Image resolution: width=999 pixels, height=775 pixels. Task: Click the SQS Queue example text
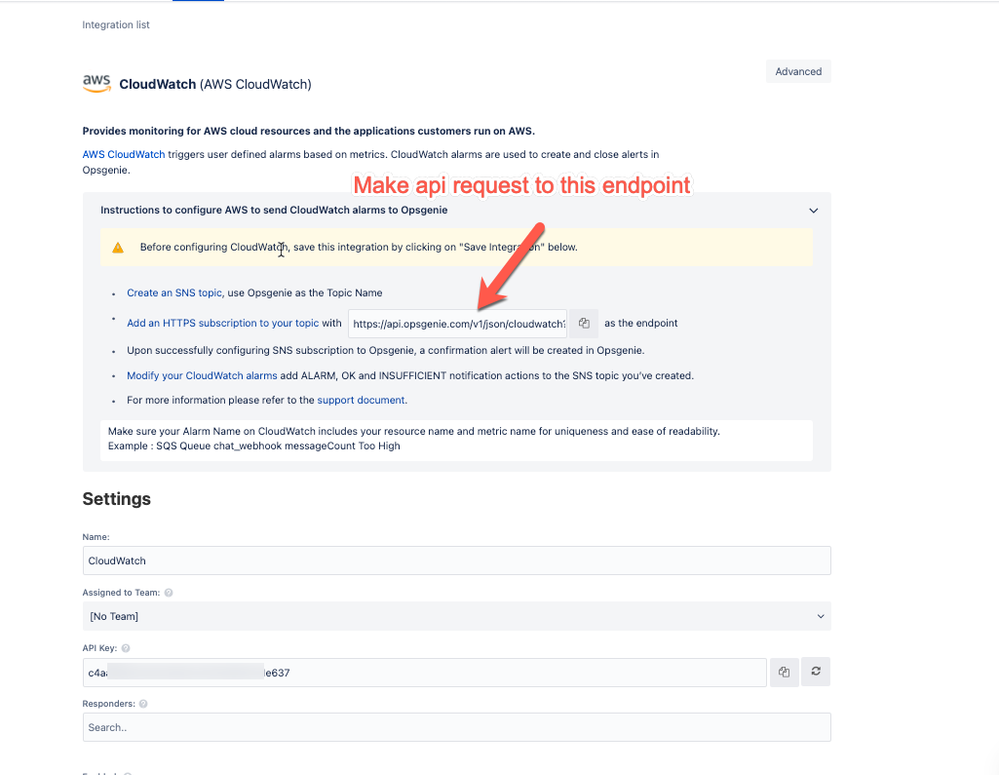coord(254,446)
